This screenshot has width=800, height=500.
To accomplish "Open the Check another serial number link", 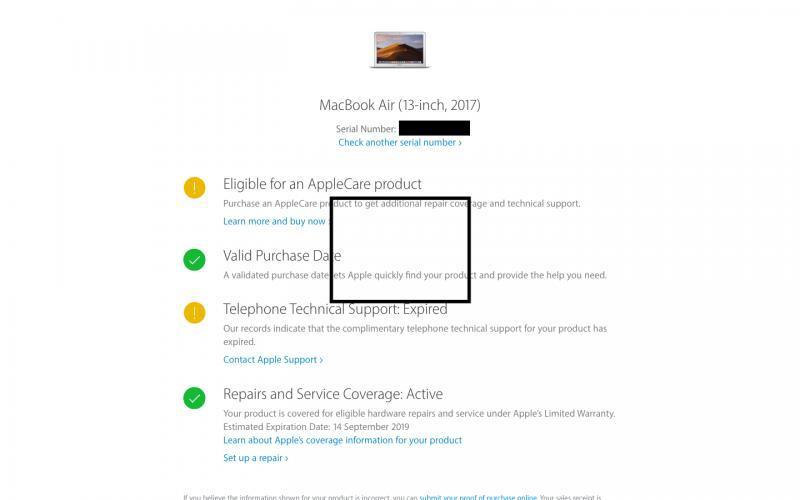I will pos(400,142).
